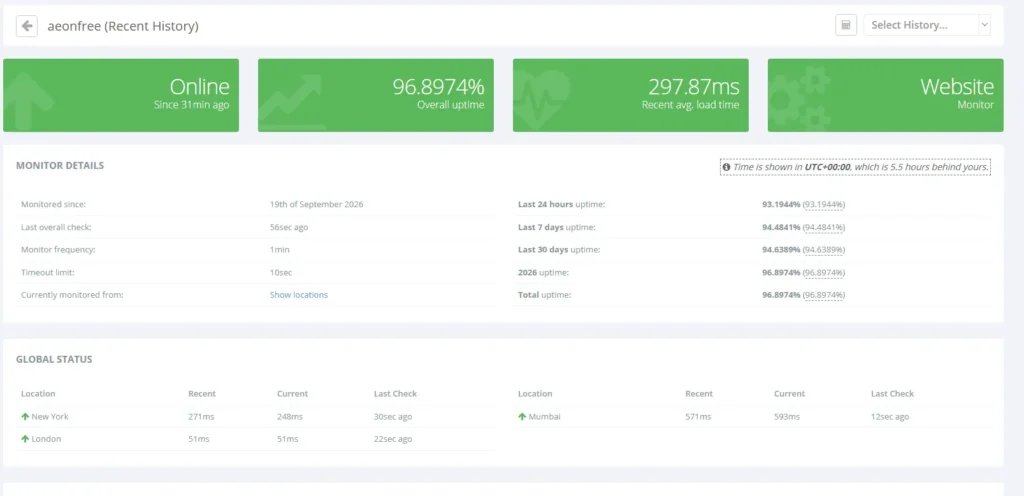Click the Monitored since label
The height and width of the screenshot is (496, 1024).
(54, 204)
